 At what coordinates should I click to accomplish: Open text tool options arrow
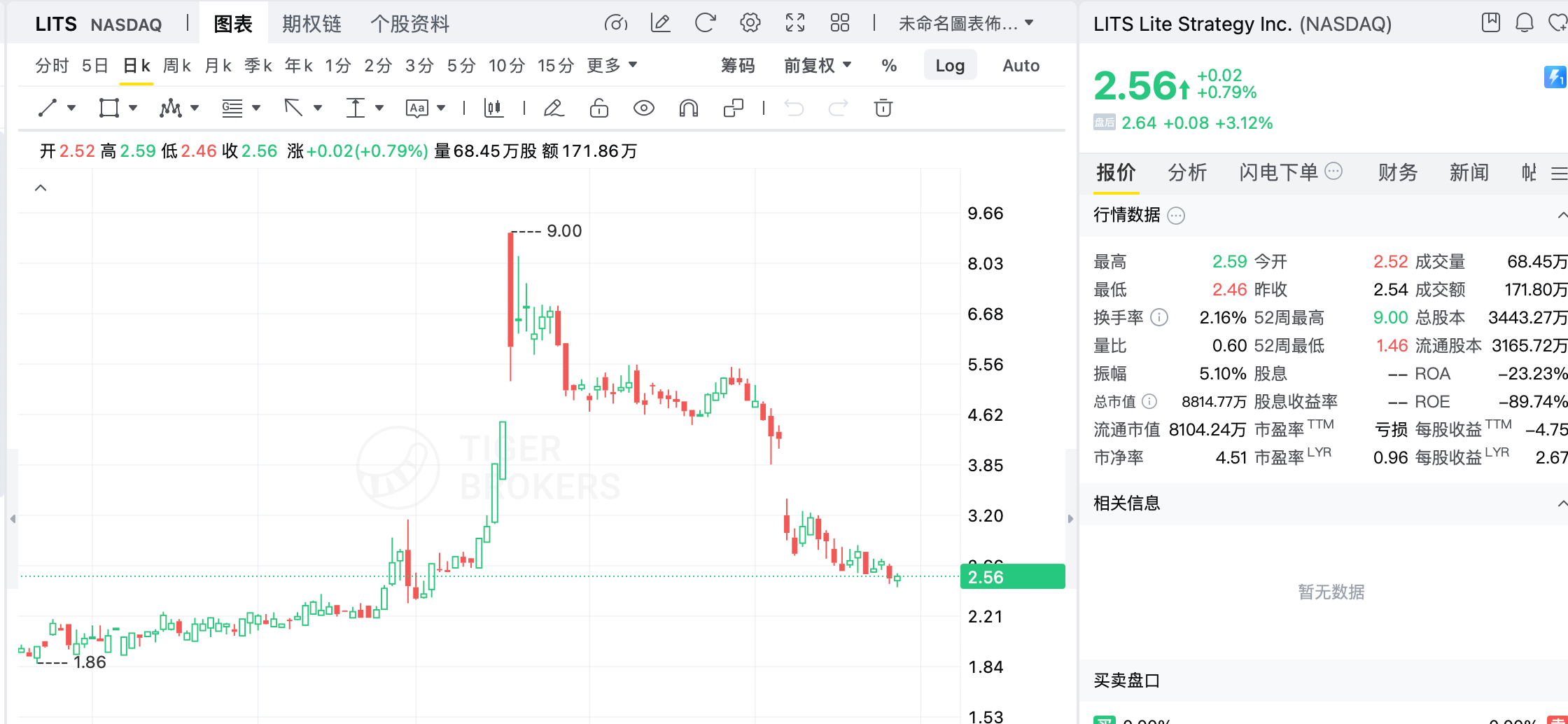[441, 108]
